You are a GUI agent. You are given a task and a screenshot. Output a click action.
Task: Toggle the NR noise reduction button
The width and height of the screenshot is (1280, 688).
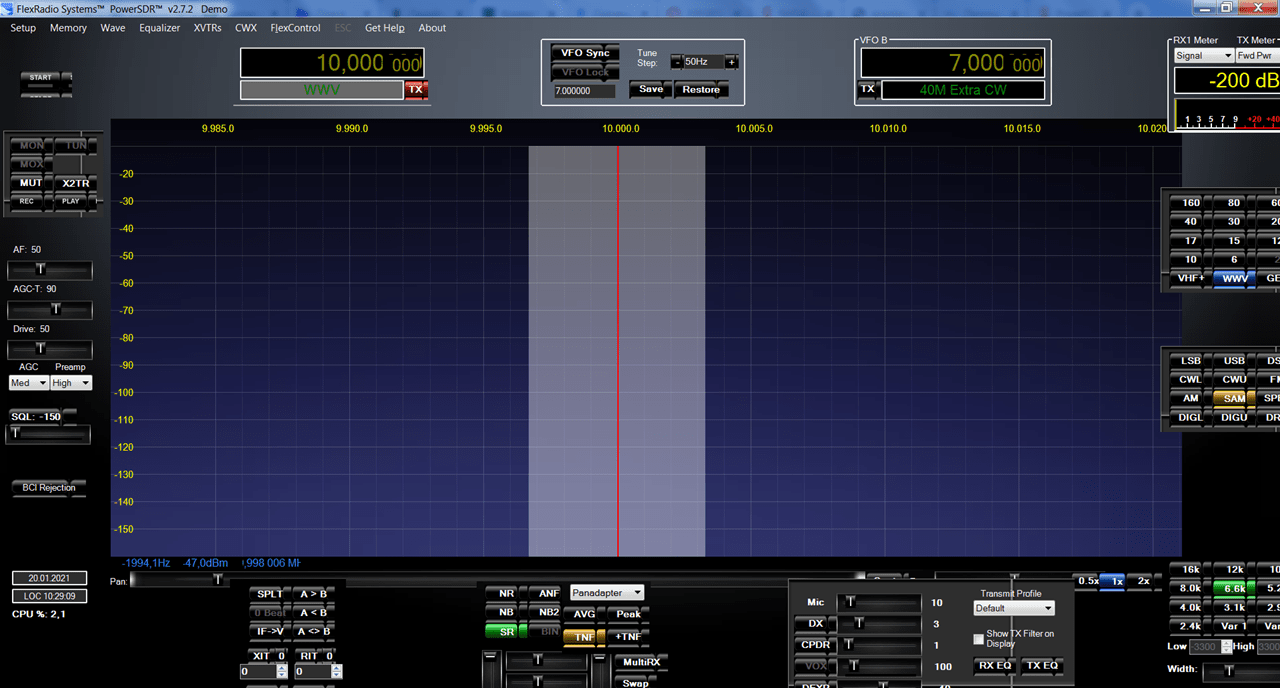pyautogui.click(x=506, y=593)
